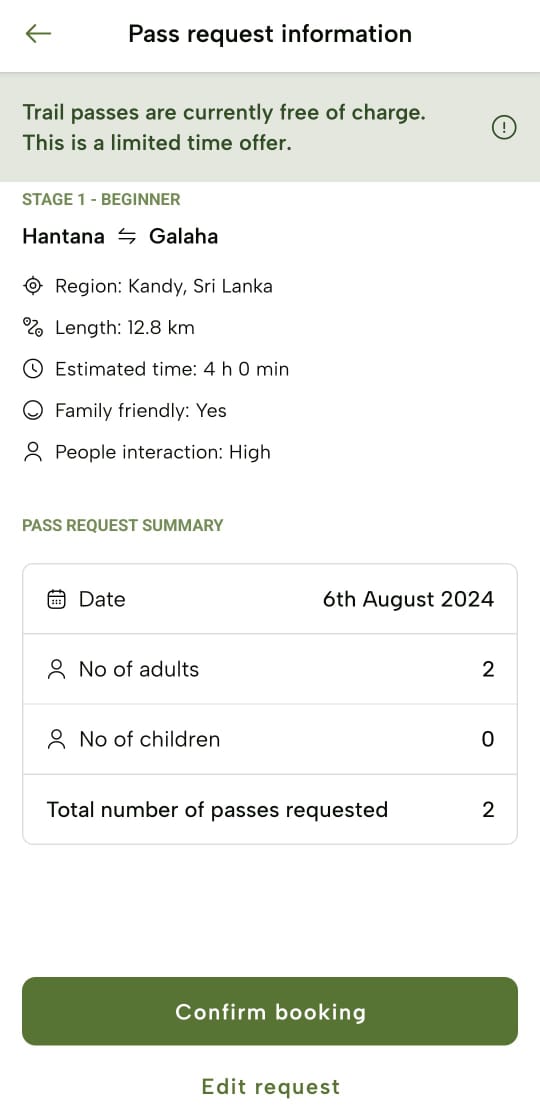Click the region target icon
Screen dimensions: 540x1114
33,286
